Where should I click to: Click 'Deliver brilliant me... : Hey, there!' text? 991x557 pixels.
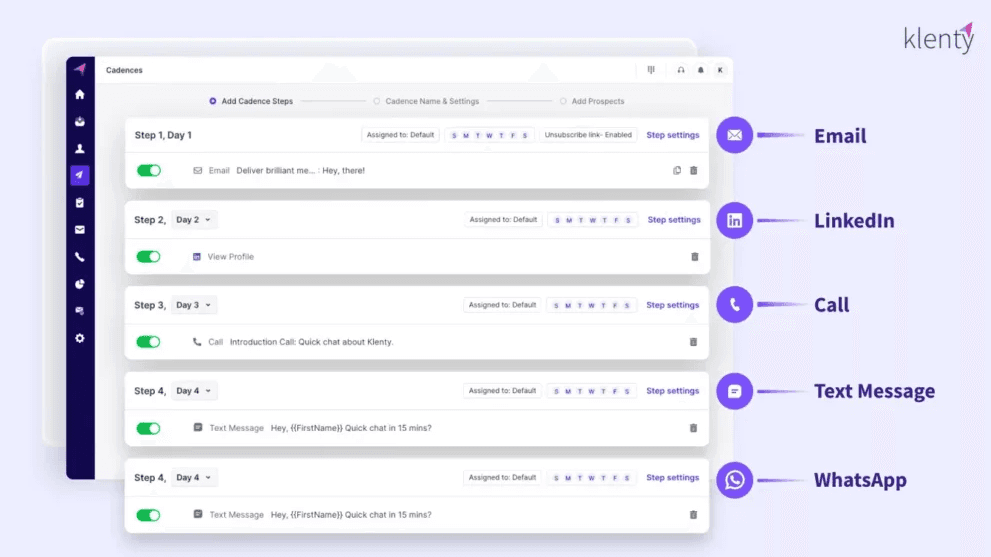click(300, 170)
